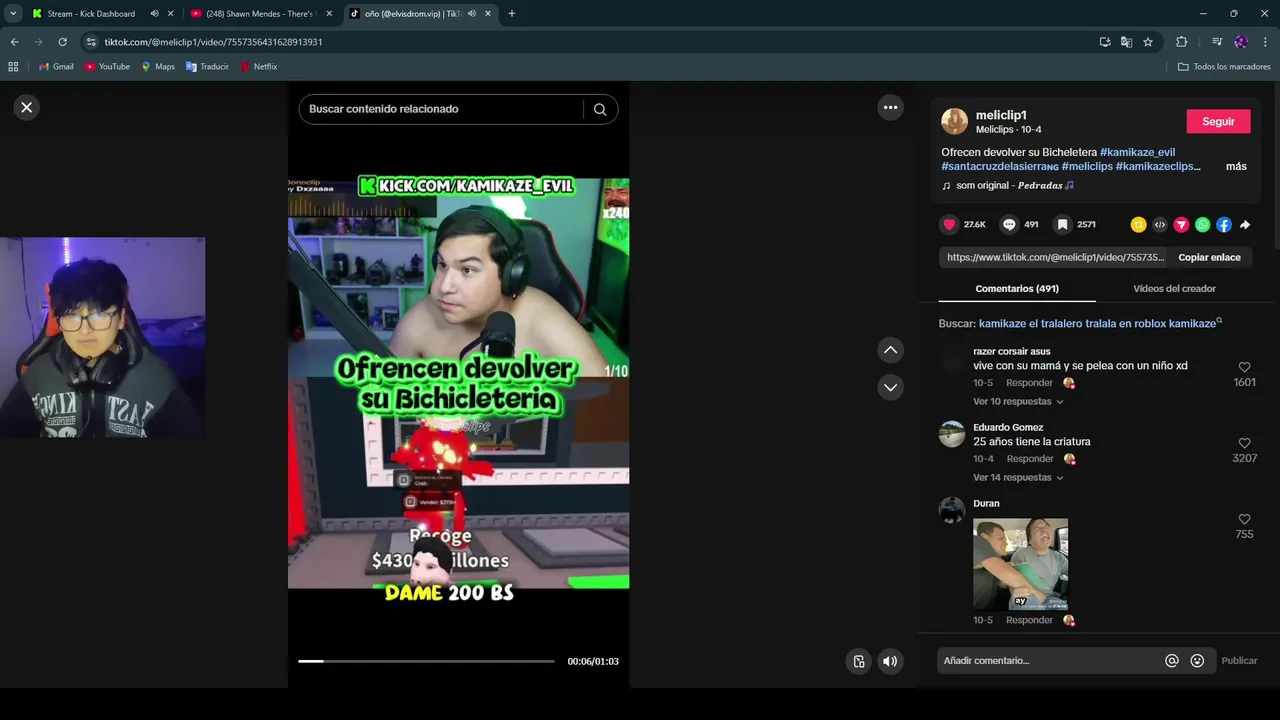Image resolution: width=1280 pixels, height=720 pixels.
Task: Close the TikTok video viewer
Action: pos(27,107)
